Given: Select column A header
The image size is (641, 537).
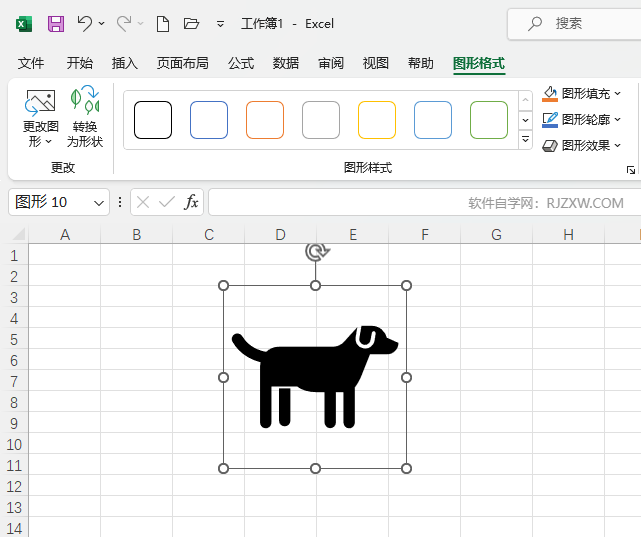Looking at the screenshot, I should pyautogui.click(x=65, y=235).
